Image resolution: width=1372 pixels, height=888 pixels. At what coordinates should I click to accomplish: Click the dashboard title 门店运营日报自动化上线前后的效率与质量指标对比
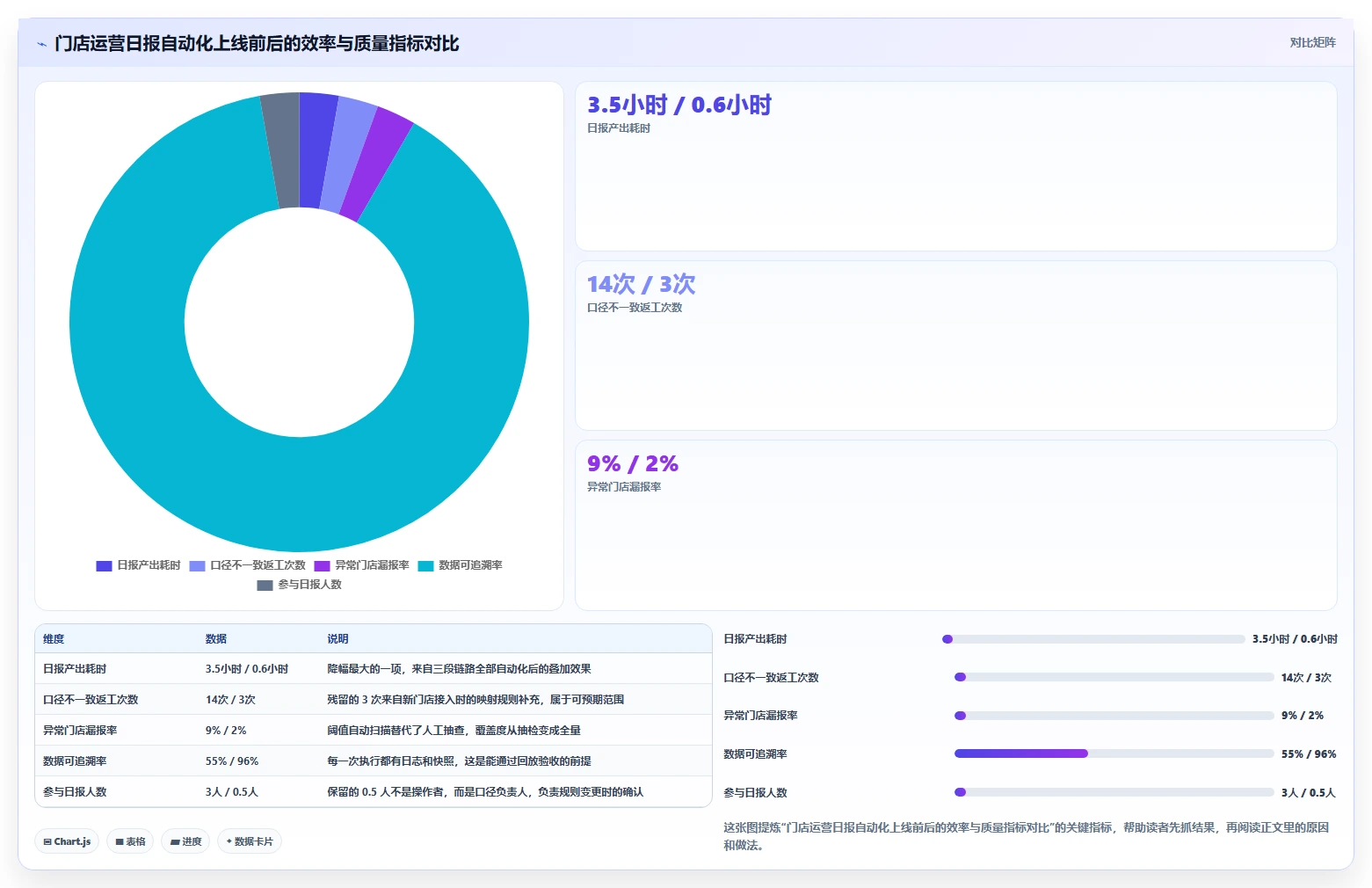(257, 43)
